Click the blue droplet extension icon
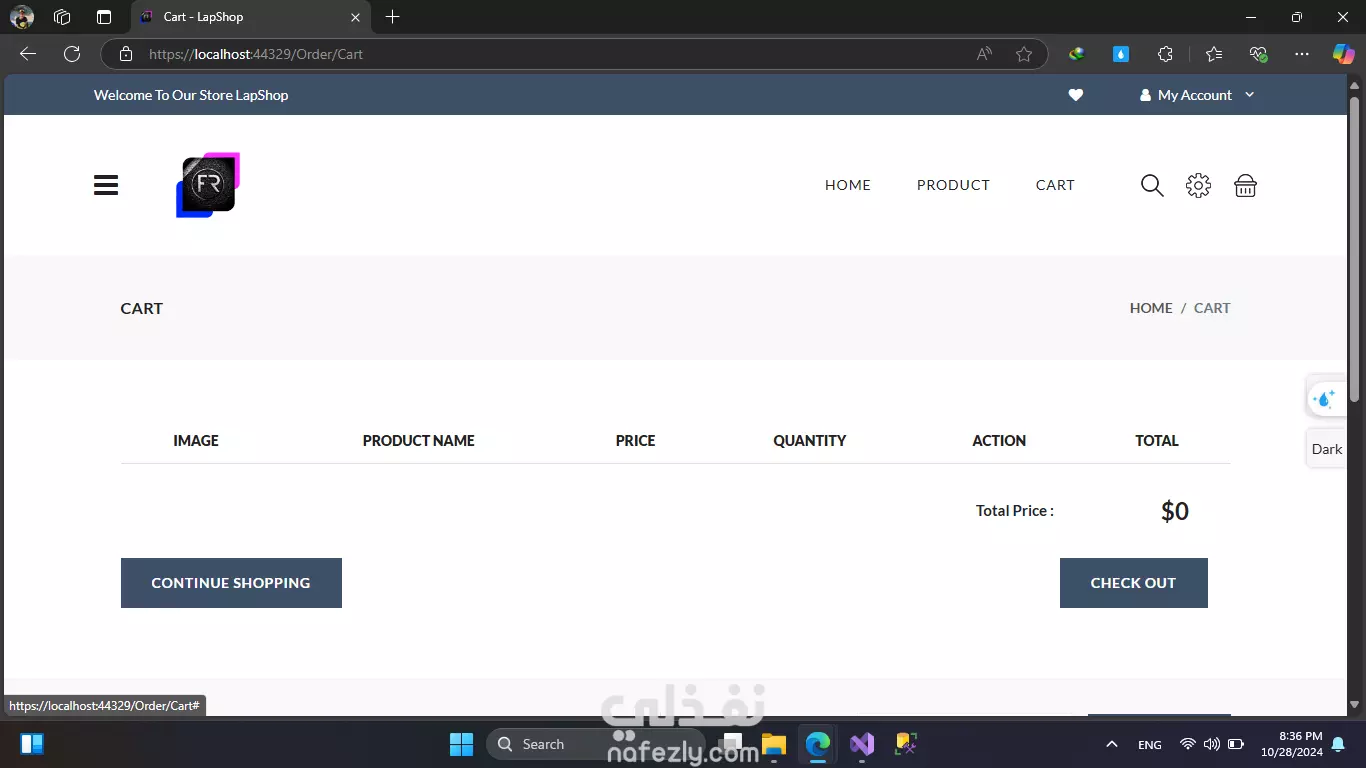This screenshot has width=1366, height=768. click(1121, 54)
